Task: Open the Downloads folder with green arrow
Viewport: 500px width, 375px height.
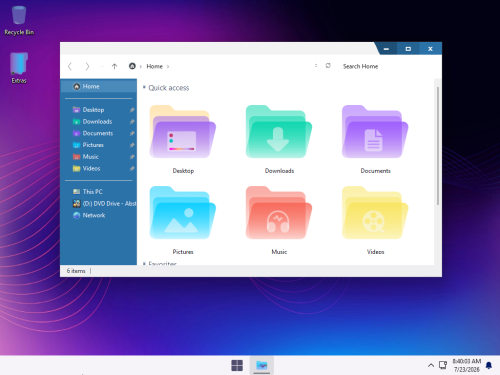Action: tap(279, 132)
